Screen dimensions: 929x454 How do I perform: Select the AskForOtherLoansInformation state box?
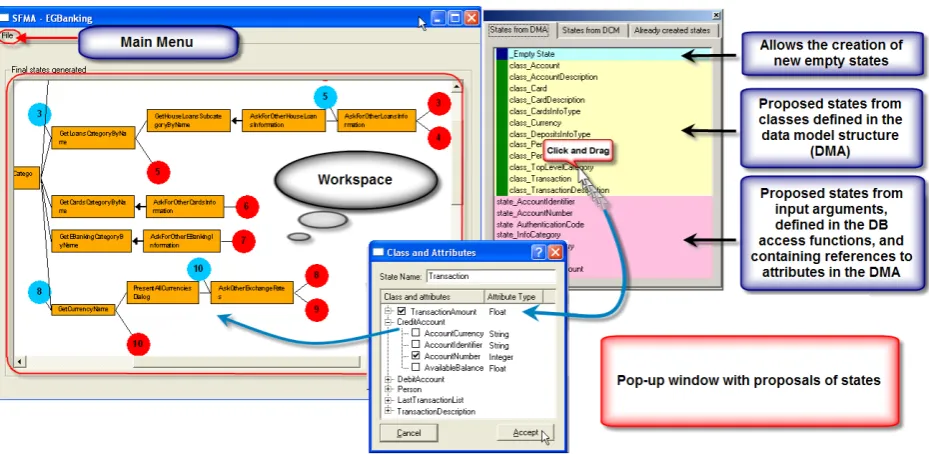point(376,120)
